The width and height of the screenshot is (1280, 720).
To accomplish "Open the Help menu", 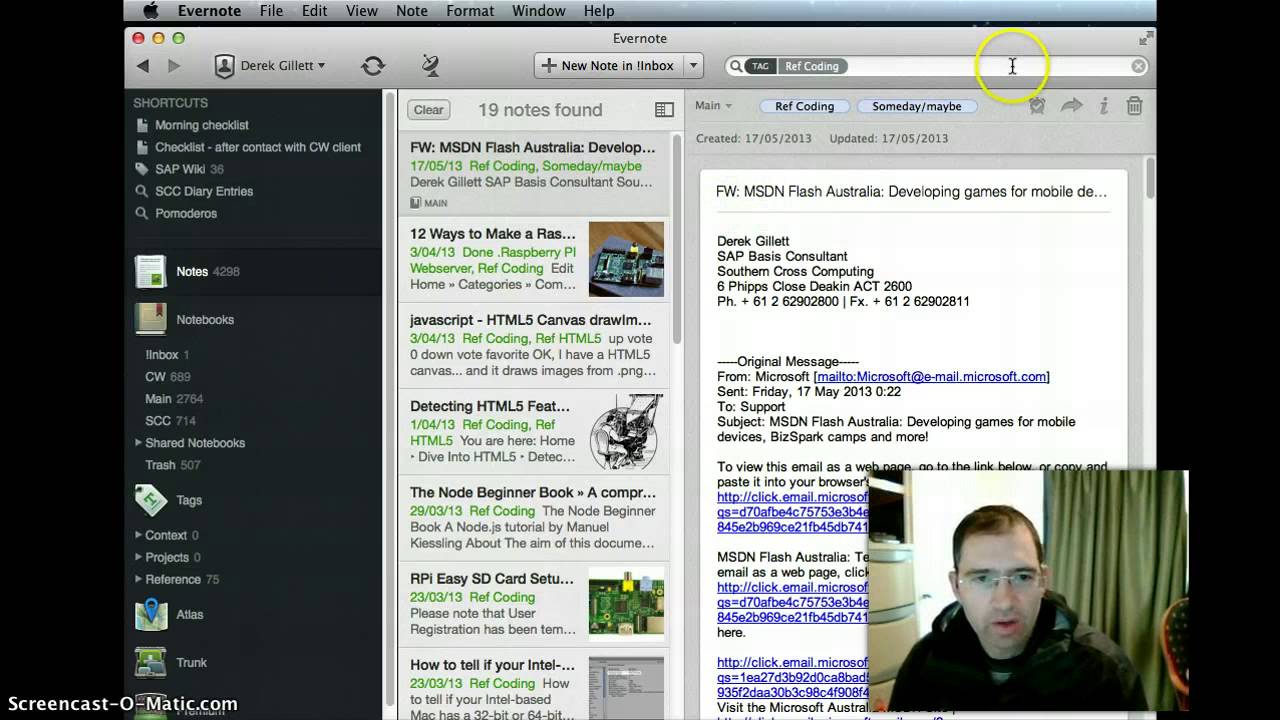I will (x=598, y=11).
